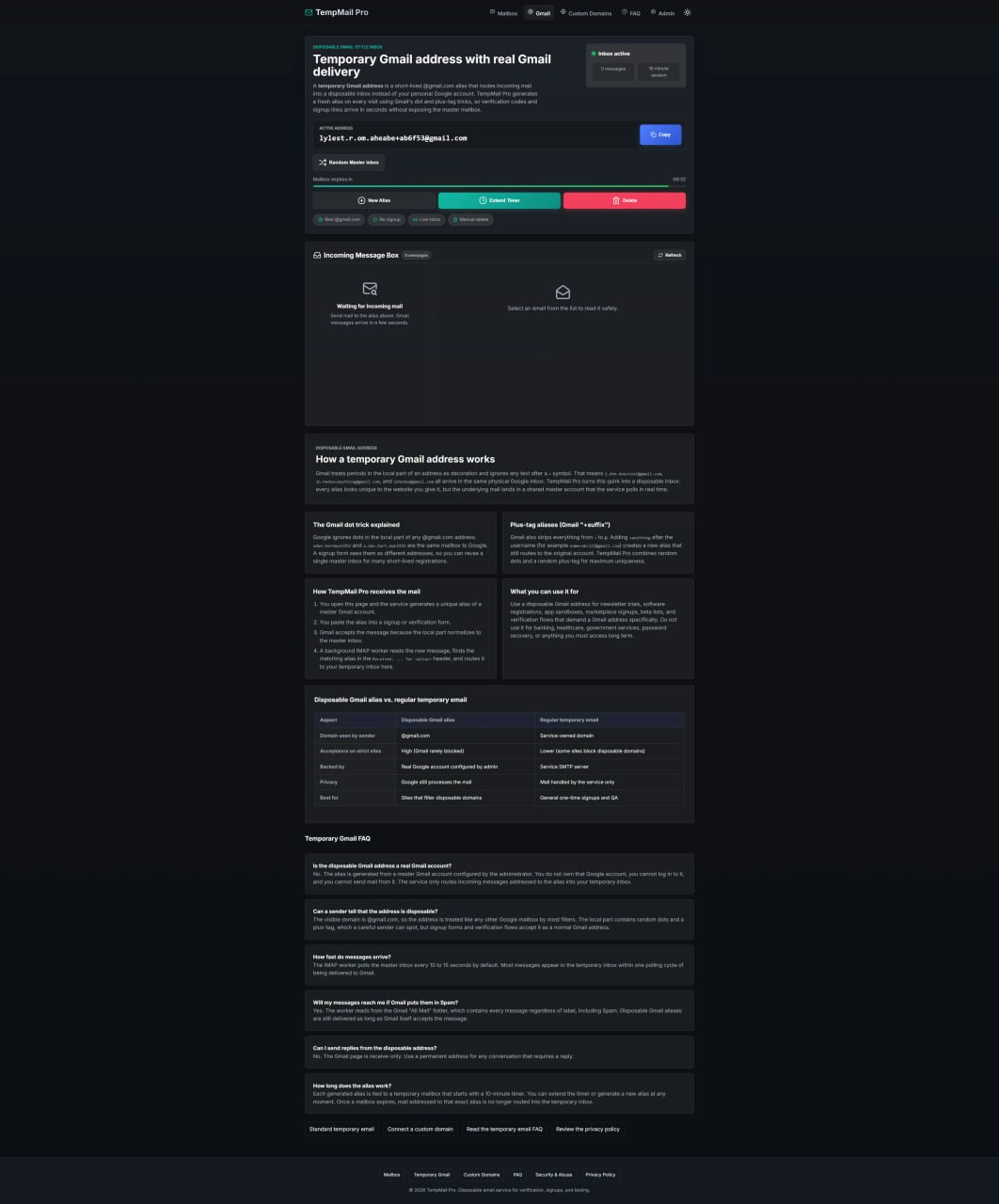
Task: Click FAQ 'Is the disposable Gmail address a real Gmail account?'
Action: tap(382, 865)
